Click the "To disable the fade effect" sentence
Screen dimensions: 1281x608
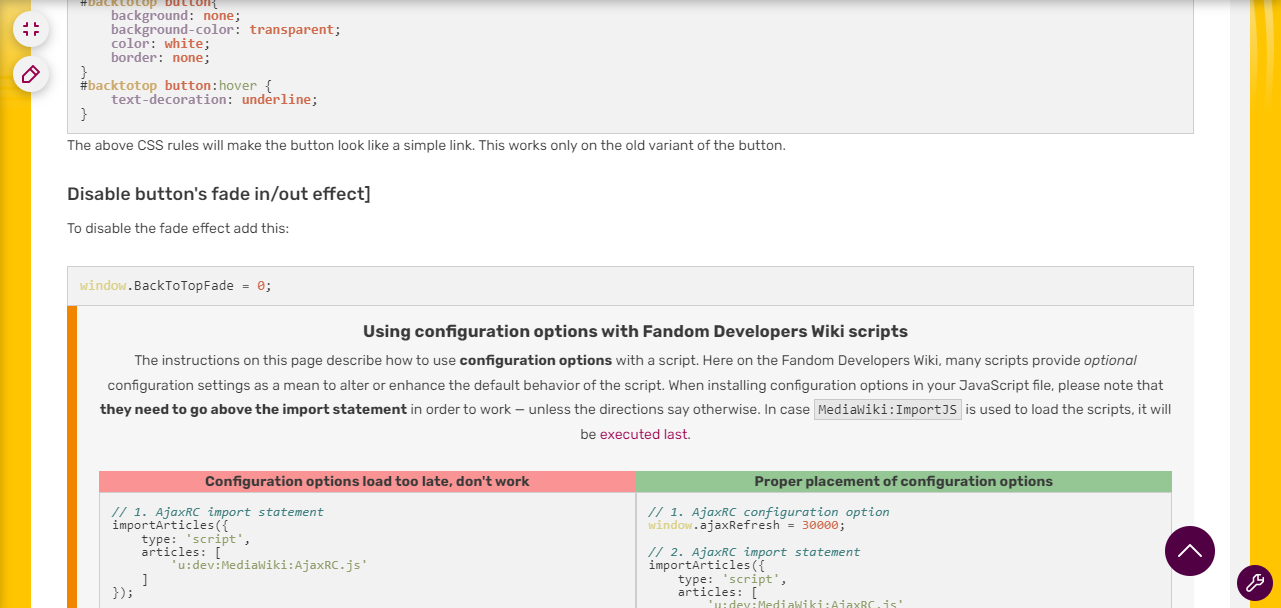click(x=178, y=228)
